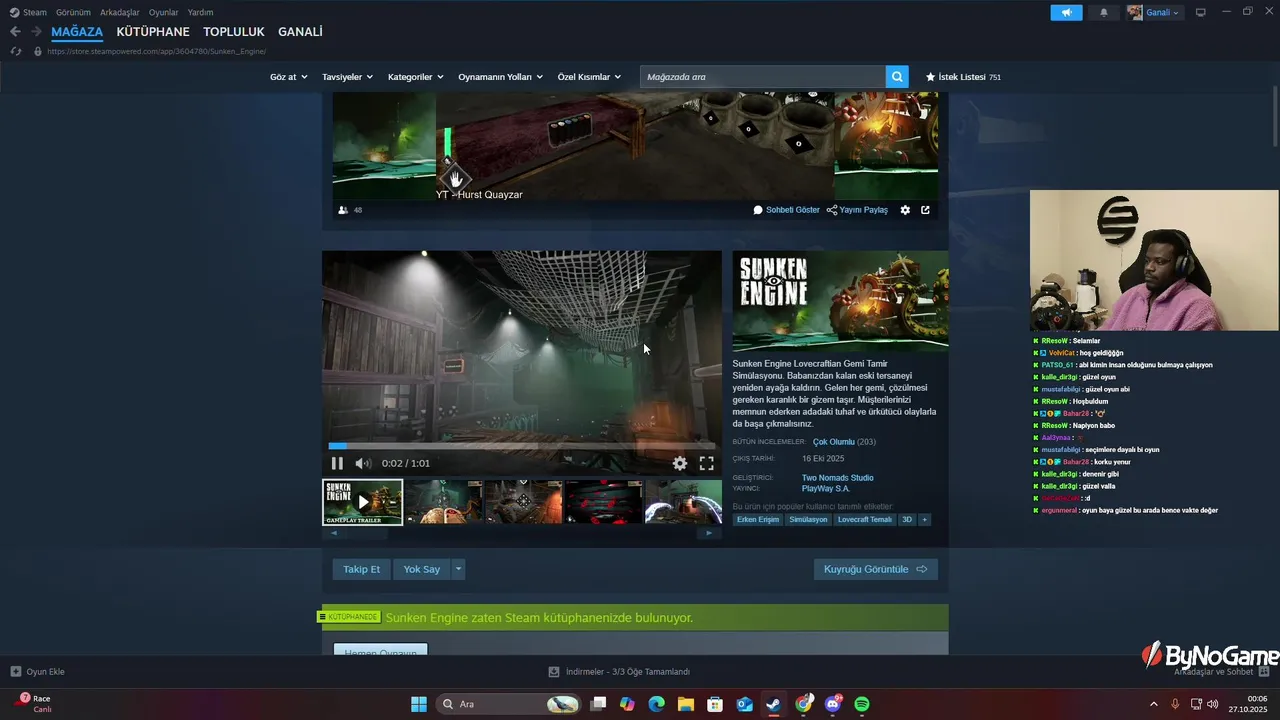1280x720 pixels.
Task: Open the Ganali account dropdown
Action: point(1154,12)
